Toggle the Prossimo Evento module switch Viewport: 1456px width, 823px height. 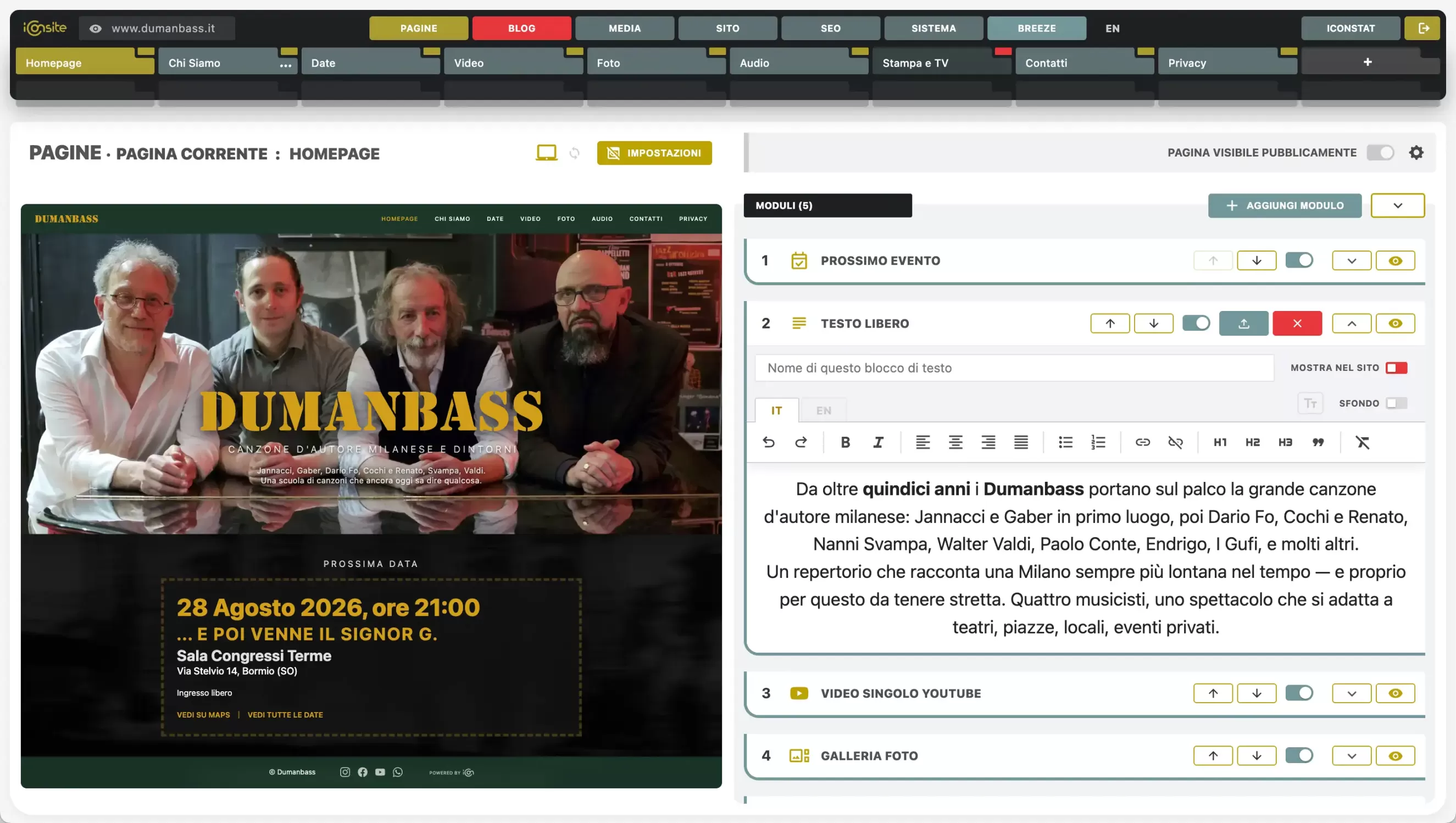coord(1299,260)
